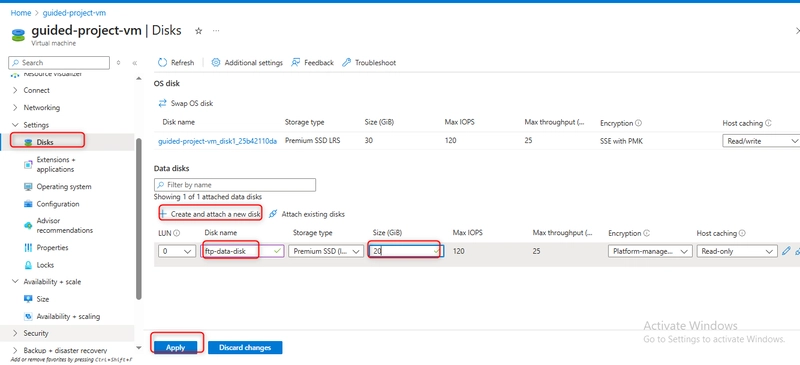Click the edit pencil for ftp-data-disk

(786, 251)
